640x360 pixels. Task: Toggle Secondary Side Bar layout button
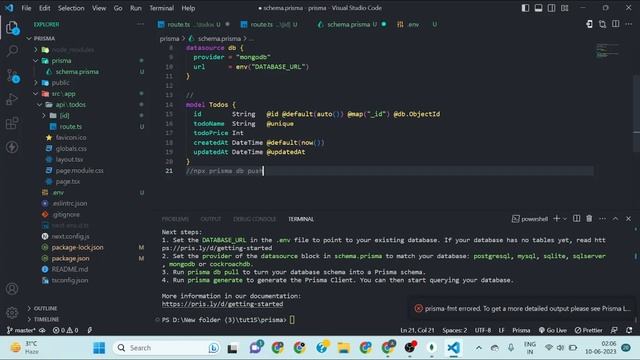[x=551, y=8]
